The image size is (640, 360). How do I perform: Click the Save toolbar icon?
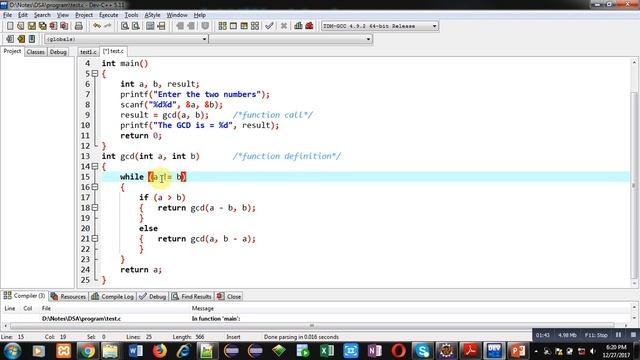pos(32,26)
